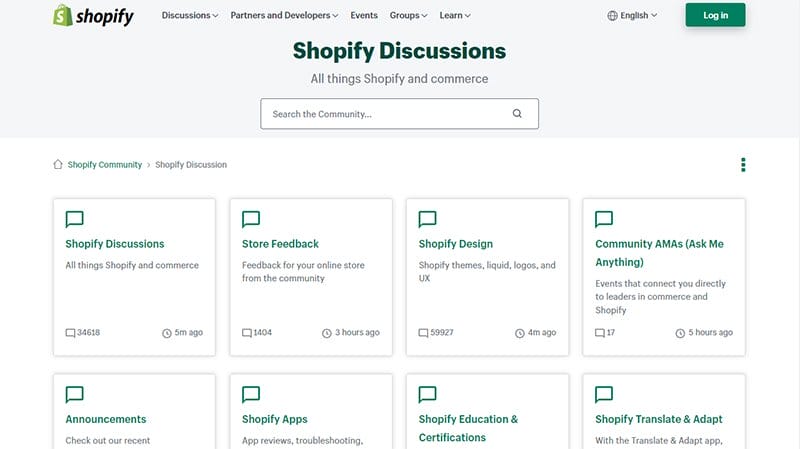Click chat icon on Shopify Discussions card

[x=74, y=219]
